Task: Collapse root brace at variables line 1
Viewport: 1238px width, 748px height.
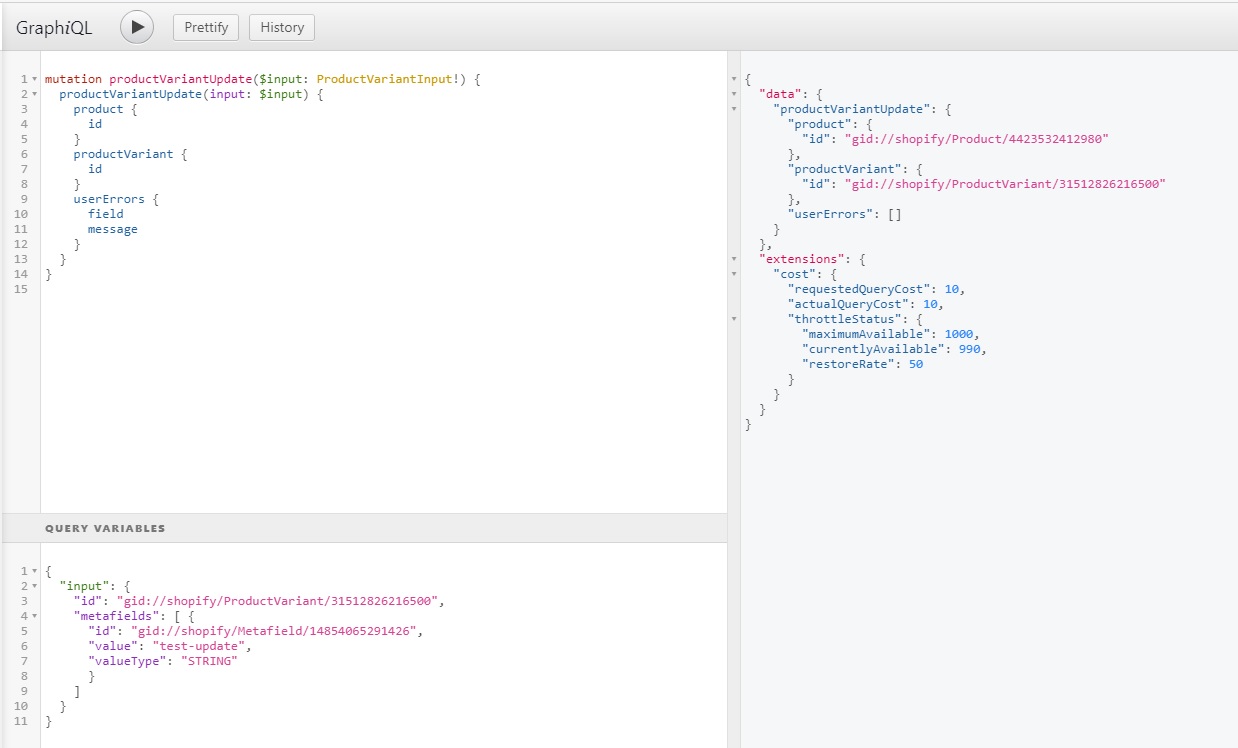Action: (x=35, y=571)
